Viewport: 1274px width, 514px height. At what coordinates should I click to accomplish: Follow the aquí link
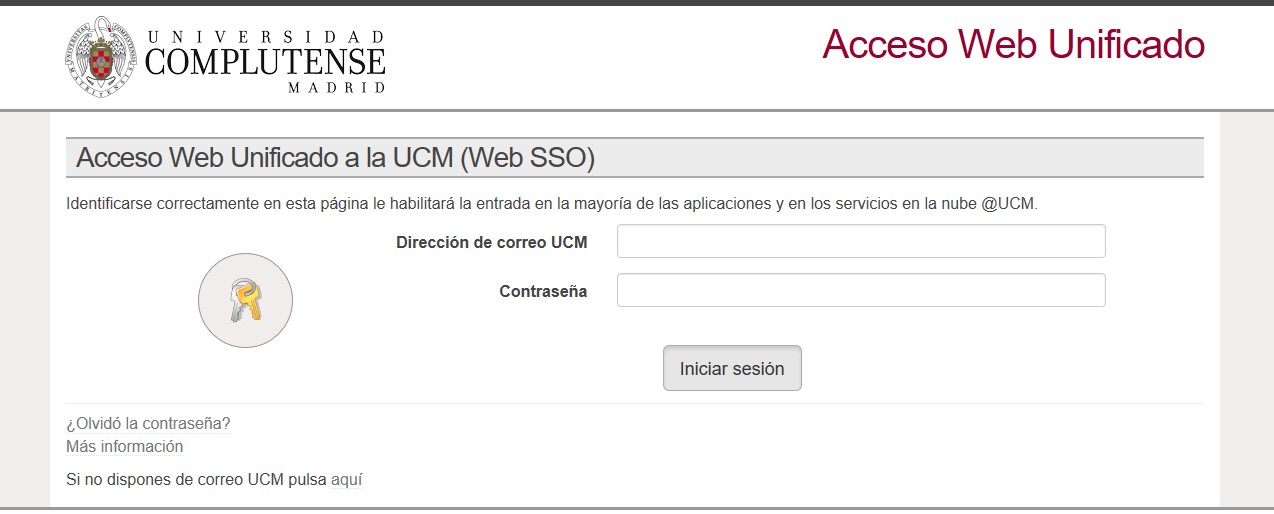(x=346, y=479)
